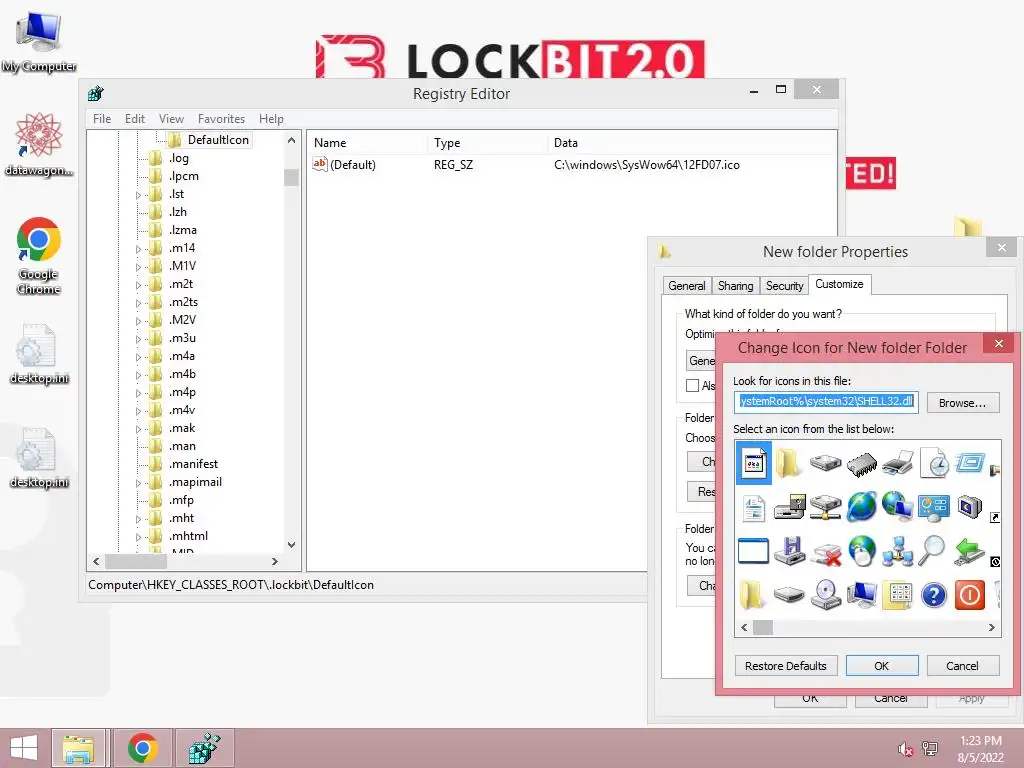Expand the .m14 key in tree
Viewport: 1024px width, 768px height.
(x=138, y=249)
